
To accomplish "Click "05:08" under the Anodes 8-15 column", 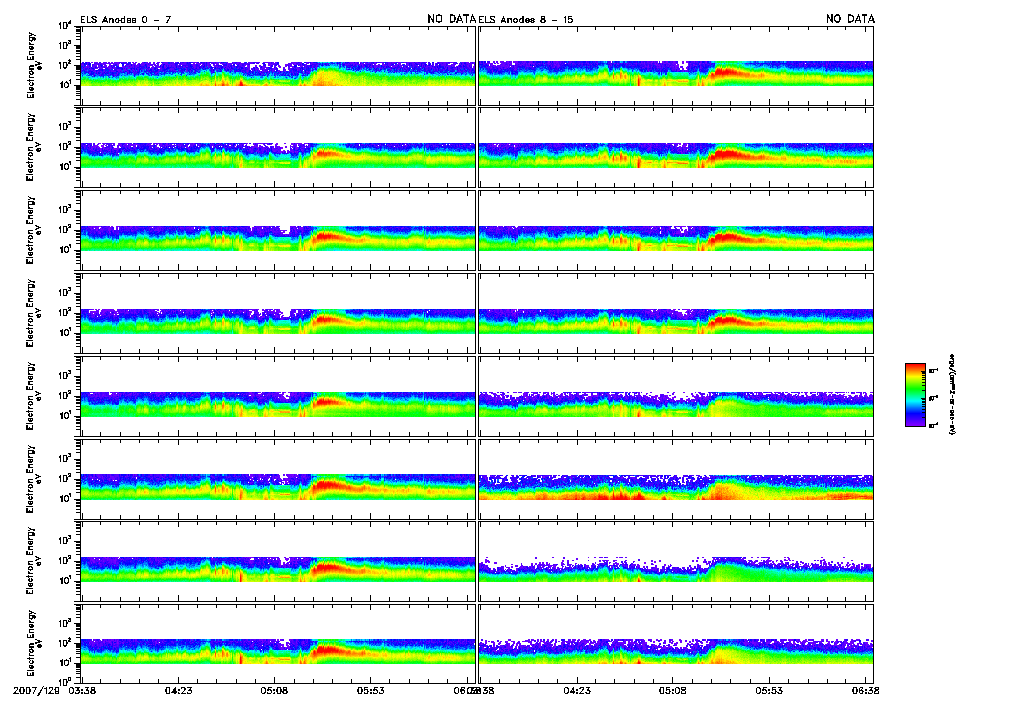I will (x=673, y=690).
